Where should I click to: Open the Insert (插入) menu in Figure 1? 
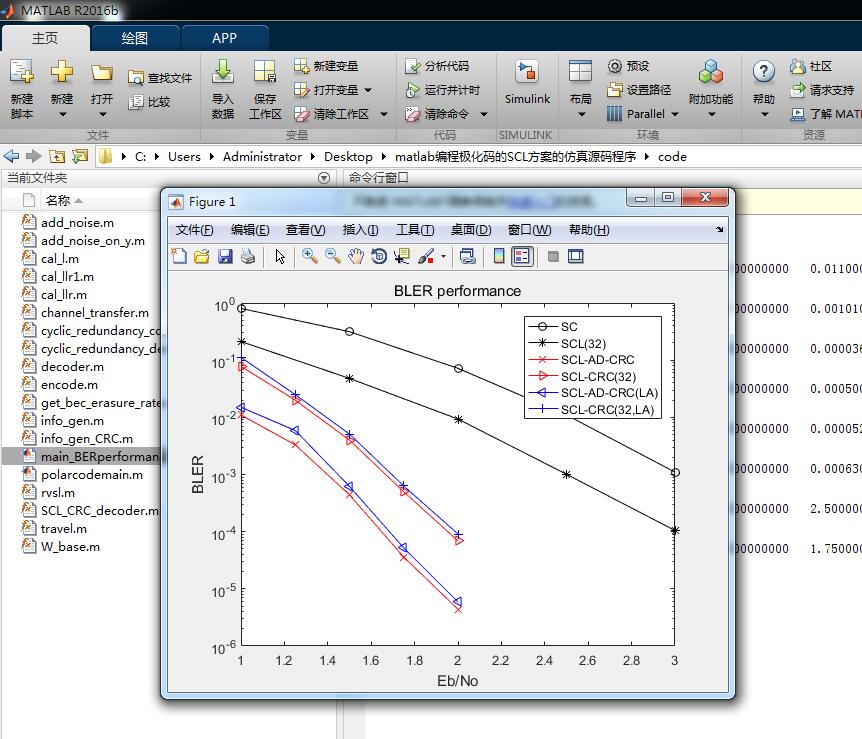[360, 230]
